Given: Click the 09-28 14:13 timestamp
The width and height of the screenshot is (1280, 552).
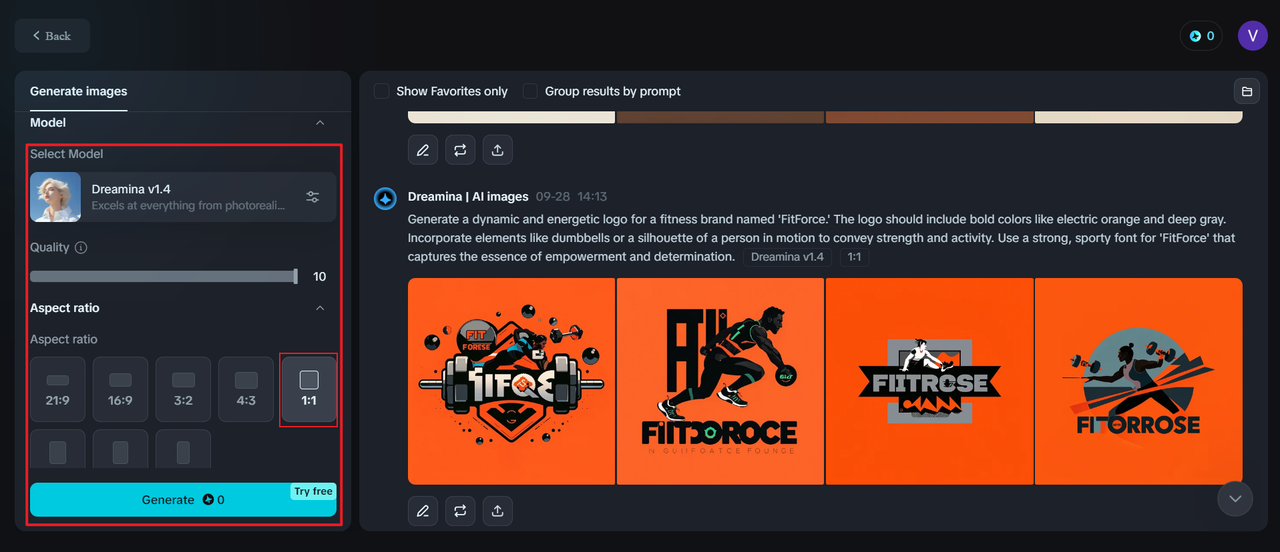Looking at the screenshot, I should [571, 197].
